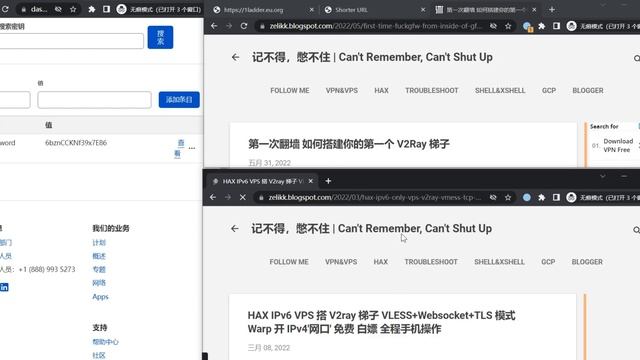Open BLOGGER menu in top-right blog
Screen dimensions: 640x360
point(588,91)
